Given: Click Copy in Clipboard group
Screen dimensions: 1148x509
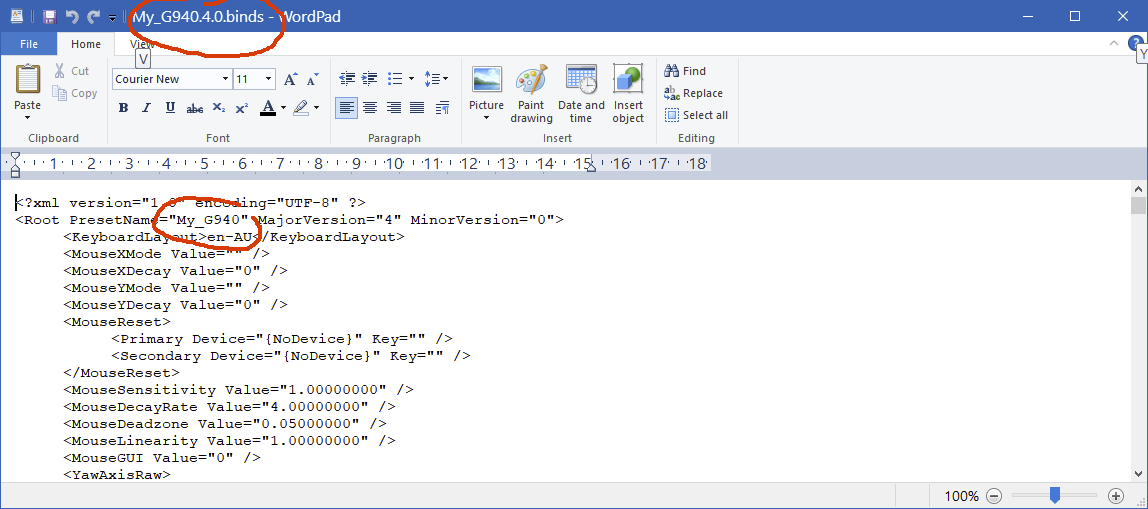Looking at the screenshot, I should [75, 93].
